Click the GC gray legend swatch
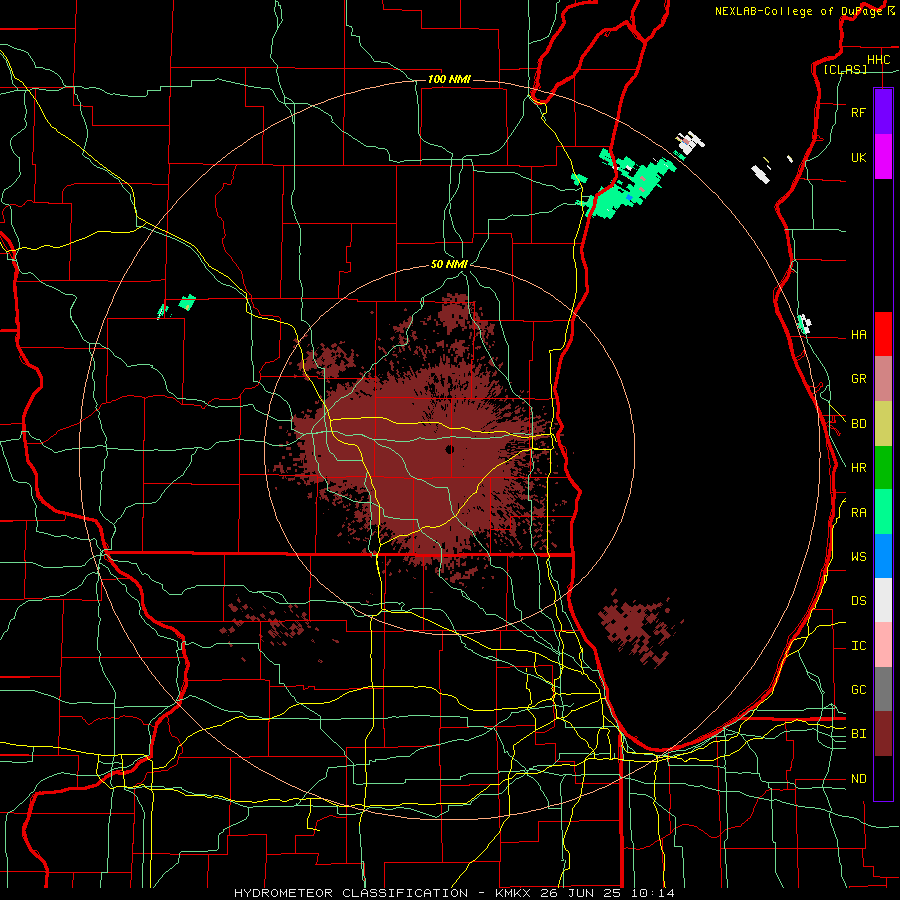Viewport: 900px width, 900px height. [883, 689]
